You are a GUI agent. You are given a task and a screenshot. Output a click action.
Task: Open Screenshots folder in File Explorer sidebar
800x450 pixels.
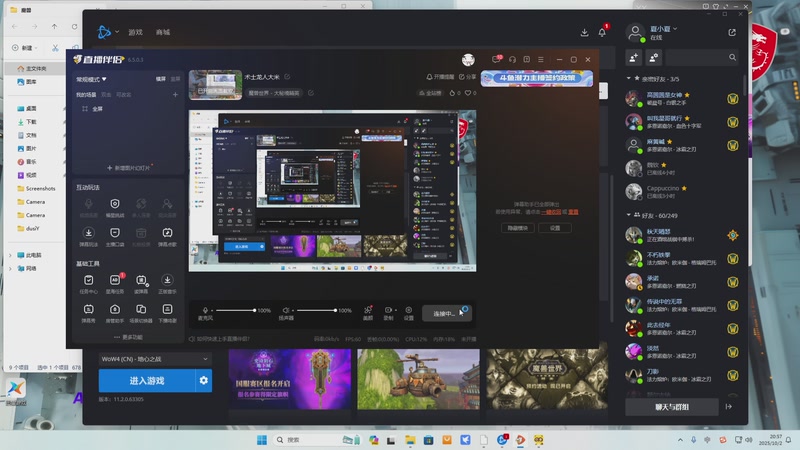[40, 189]
